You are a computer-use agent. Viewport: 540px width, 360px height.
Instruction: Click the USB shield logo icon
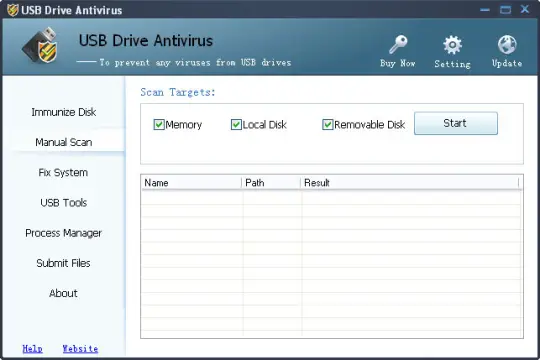point(41,45)
